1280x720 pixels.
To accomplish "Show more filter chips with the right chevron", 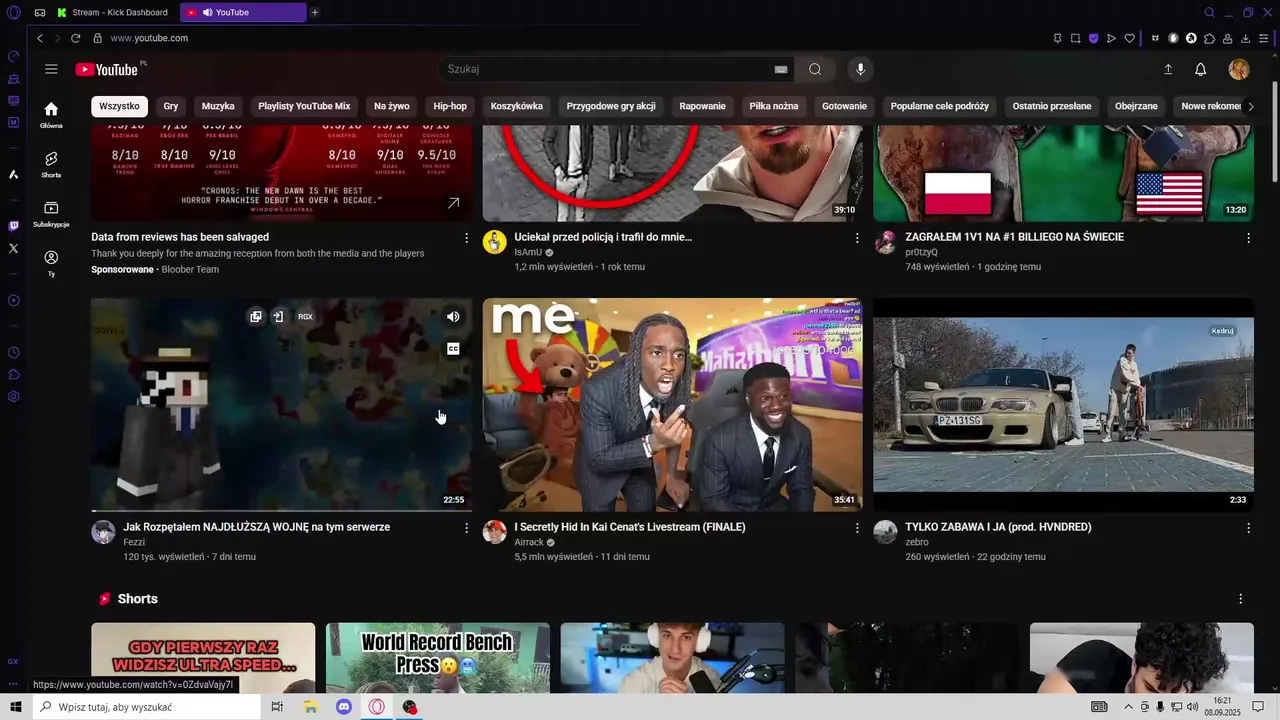I will pos(1250,106).
